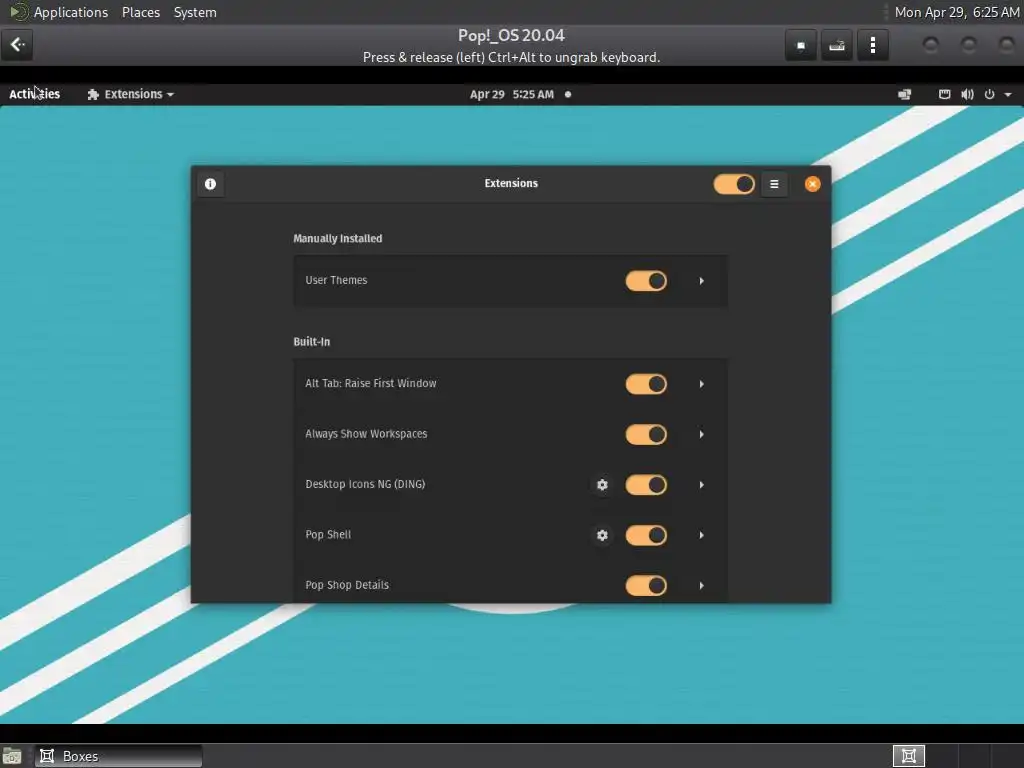The width and height of the screenshot is (1024, 768).
Task: Disable the User Themes extension
Action: [x=646, y=281]
